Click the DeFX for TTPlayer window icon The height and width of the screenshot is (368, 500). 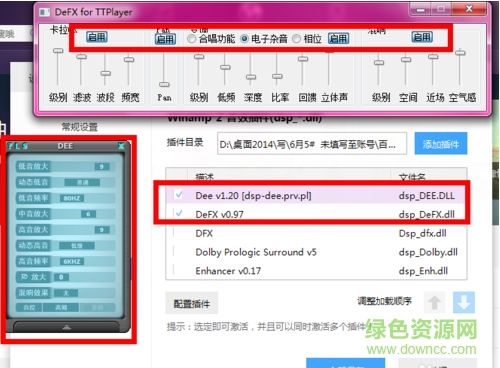tap(44, 12)
